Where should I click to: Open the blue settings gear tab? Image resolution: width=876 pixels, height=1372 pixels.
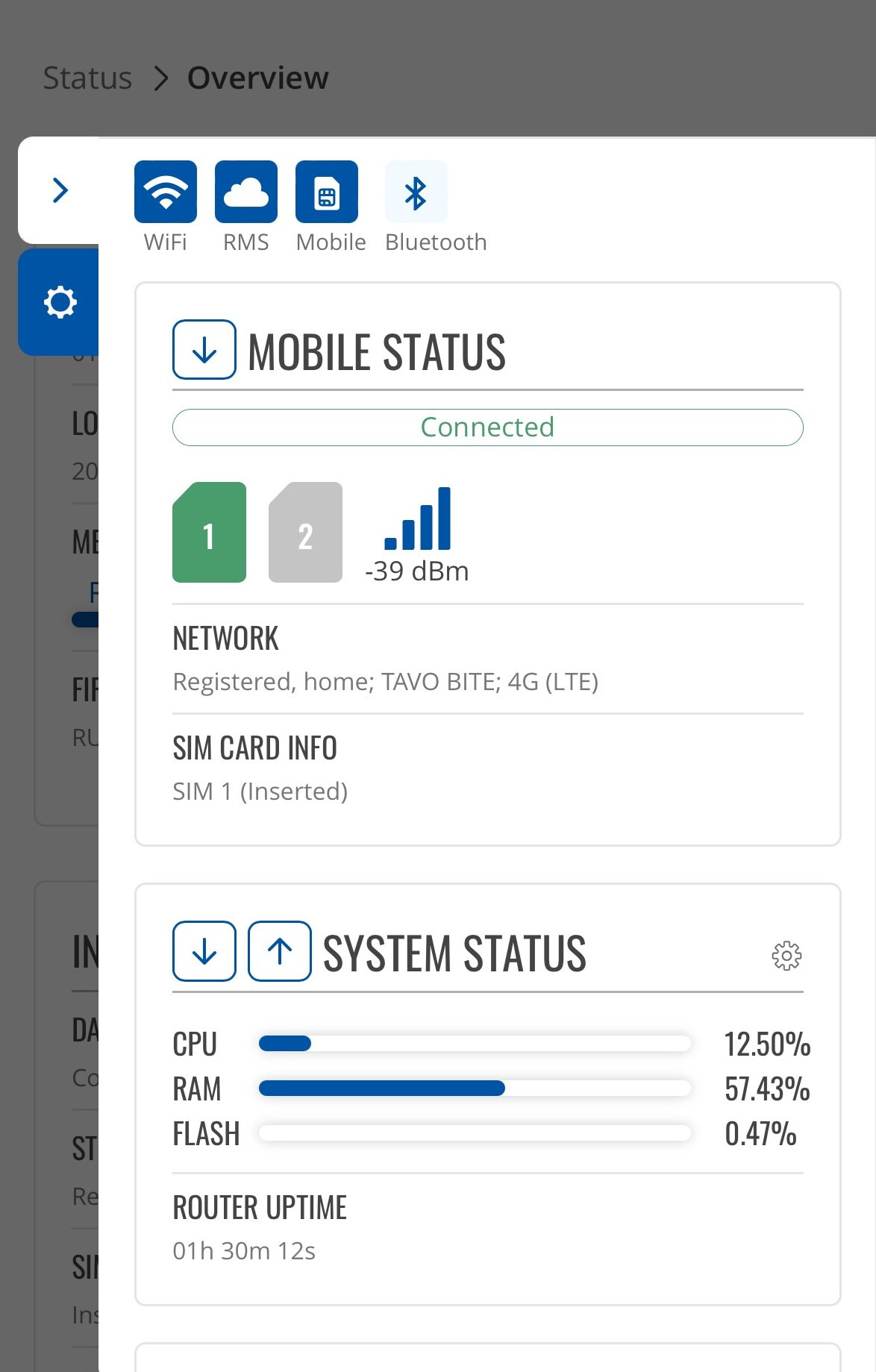coord(60,302)
